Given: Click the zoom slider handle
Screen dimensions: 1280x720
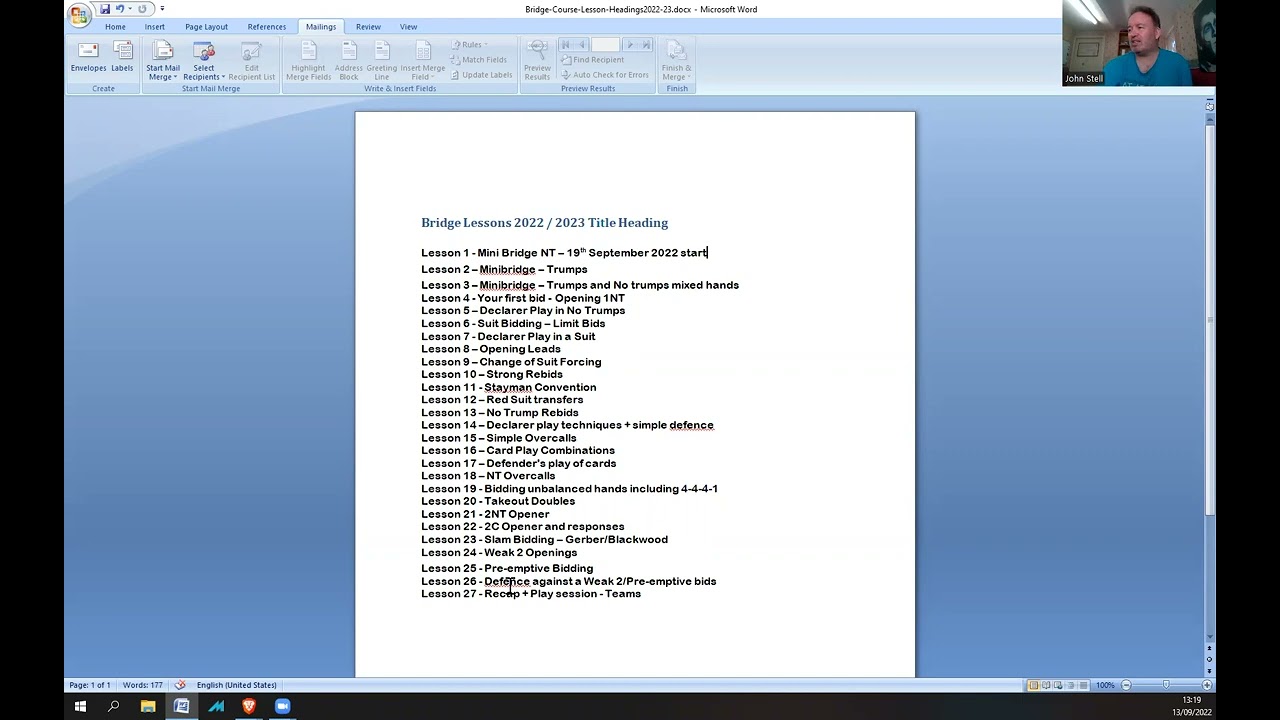Looking at the screenshot, I should click(1166, 685).
